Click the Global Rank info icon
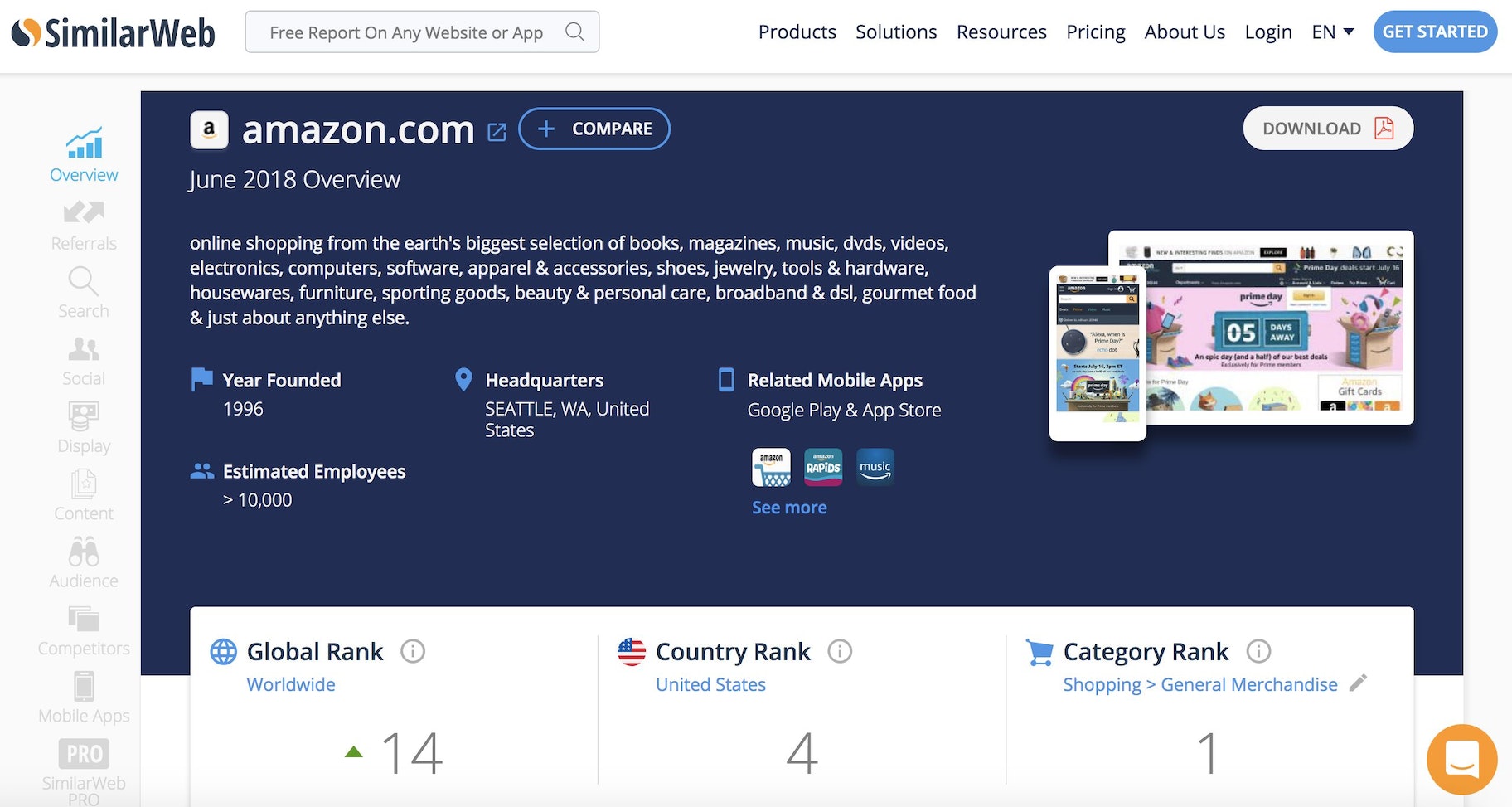 [x=413, y=651]
